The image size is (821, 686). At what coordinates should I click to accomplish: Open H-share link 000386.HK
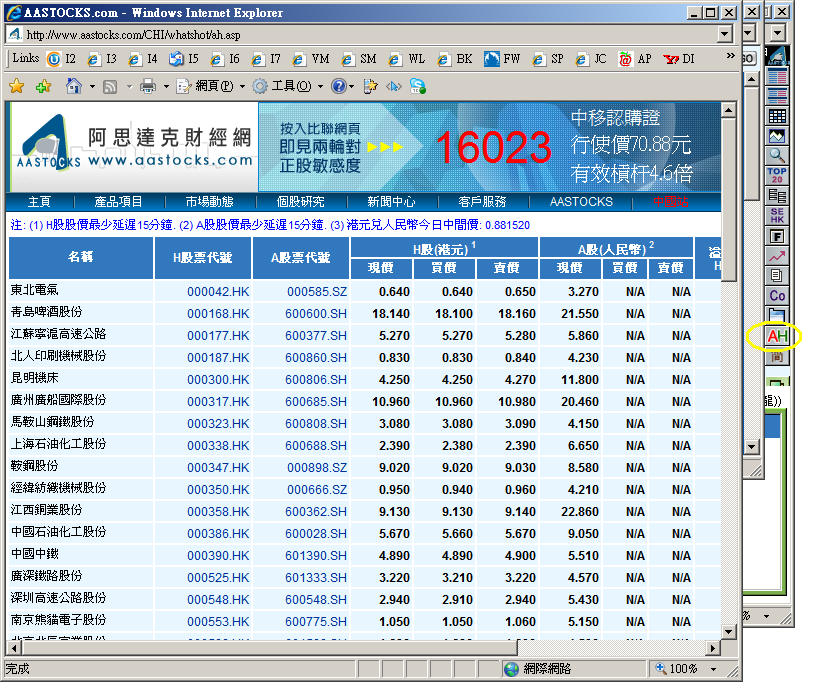218,534
